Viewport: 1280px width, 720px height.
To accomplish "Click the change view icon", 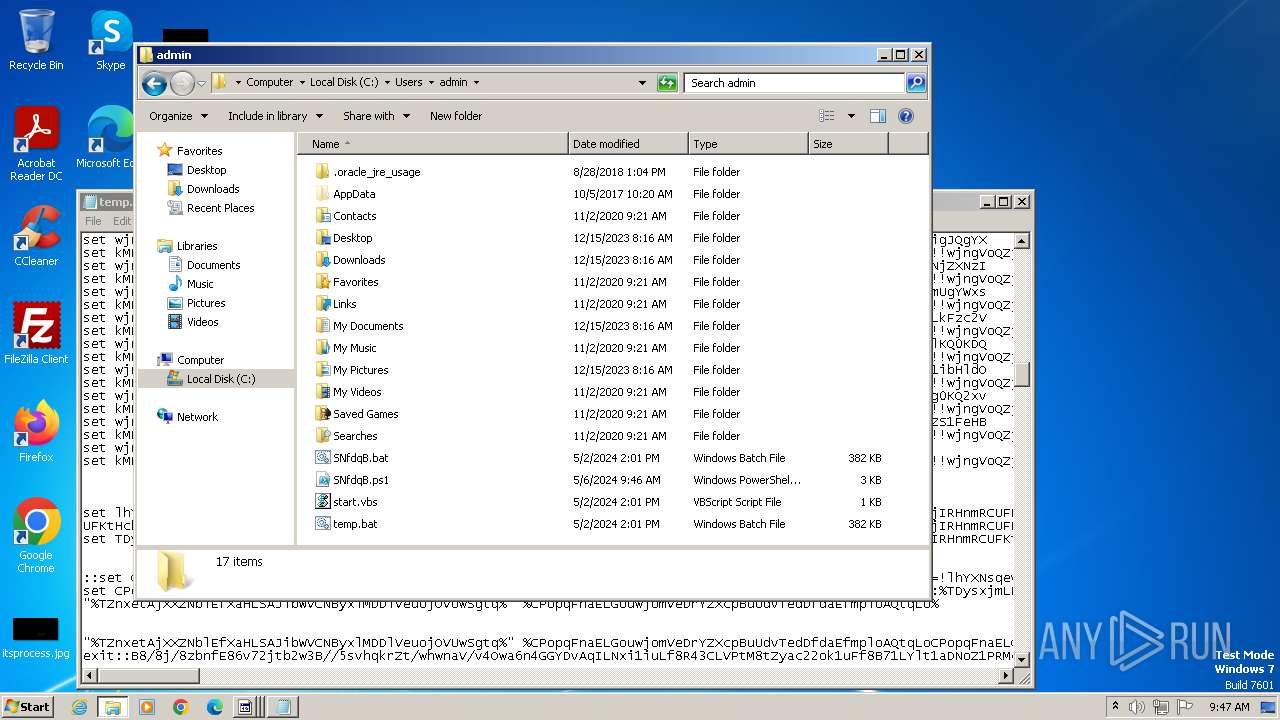I will pyautogui.click(x=827, y=116).
